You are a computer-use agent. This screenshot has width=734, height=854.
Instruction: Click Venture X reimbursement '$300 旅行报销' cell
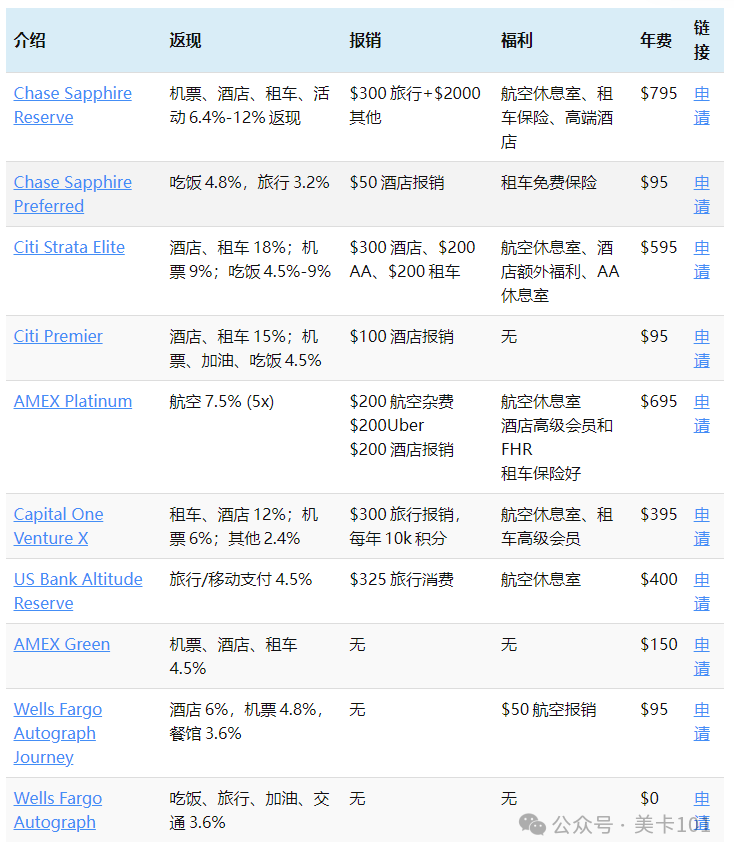pos(405,526)
